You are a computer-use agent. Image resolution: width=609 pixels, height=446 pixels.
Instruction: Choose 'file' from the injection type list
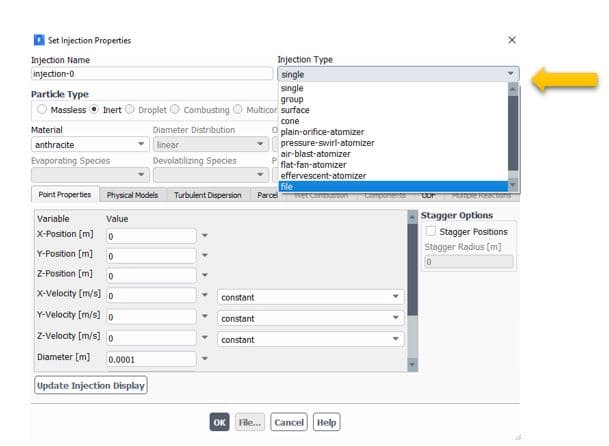pos(287,186)
